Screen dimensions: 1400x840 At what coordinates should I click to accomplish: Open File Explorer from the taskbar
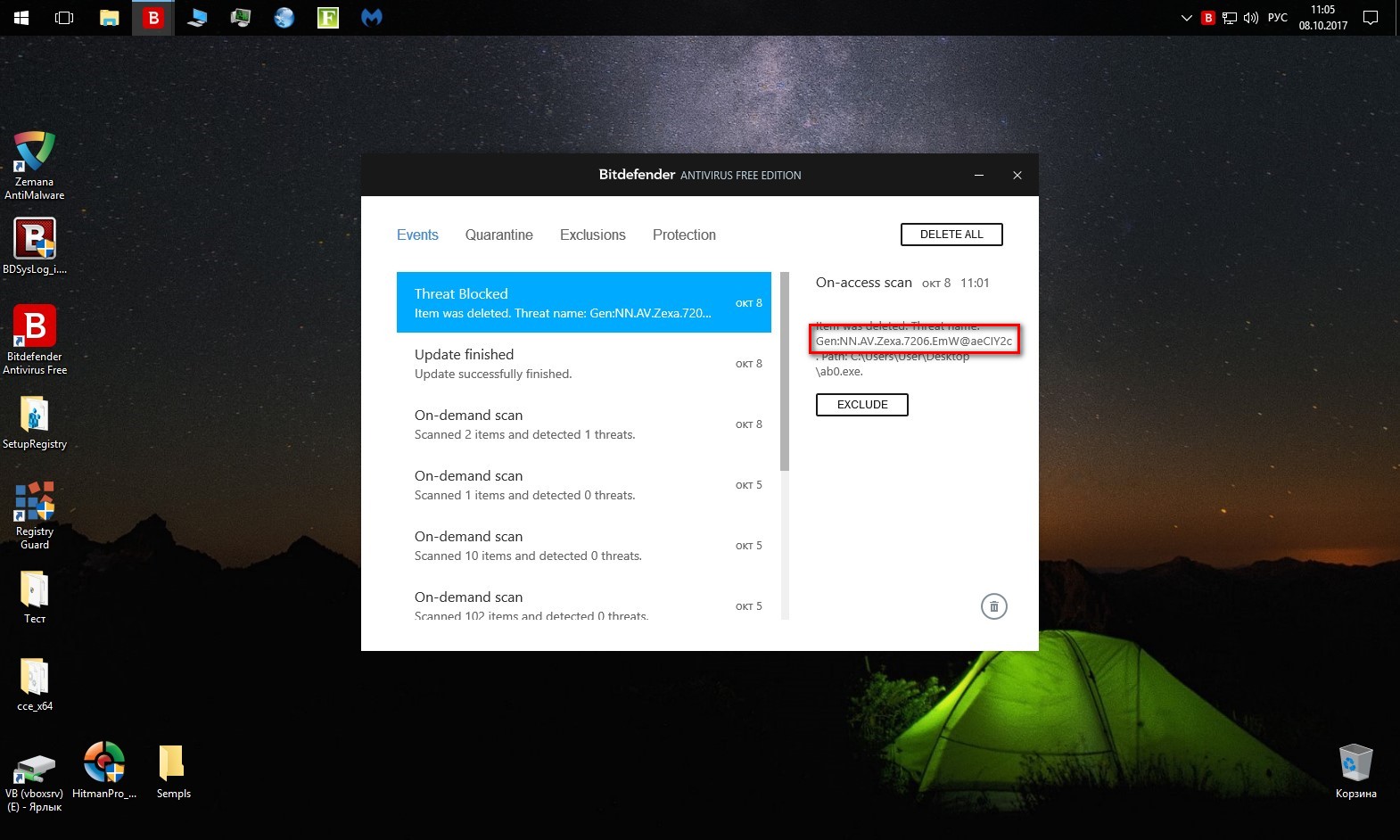(110, 18)
